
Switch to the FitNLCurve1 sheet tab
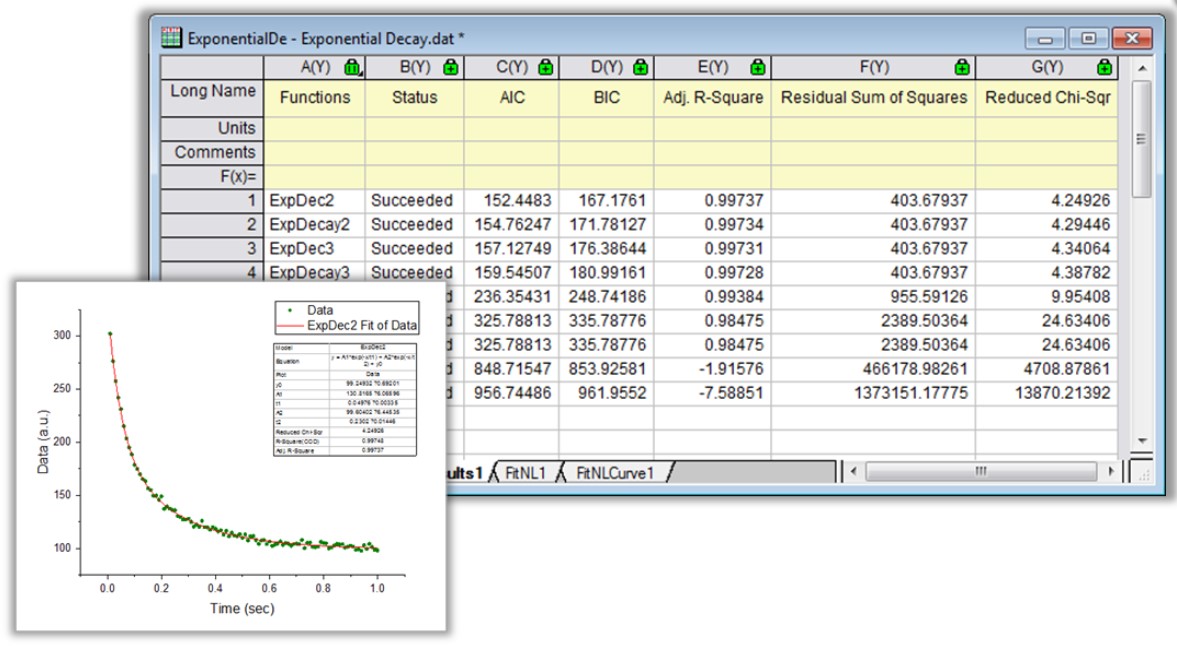[x=615, y=473]
